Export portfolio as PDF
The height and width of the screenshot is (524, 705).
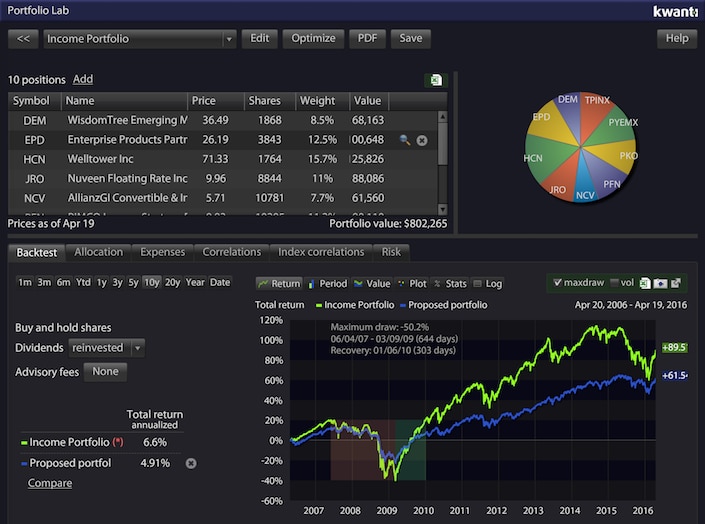[x=367, y=39]
